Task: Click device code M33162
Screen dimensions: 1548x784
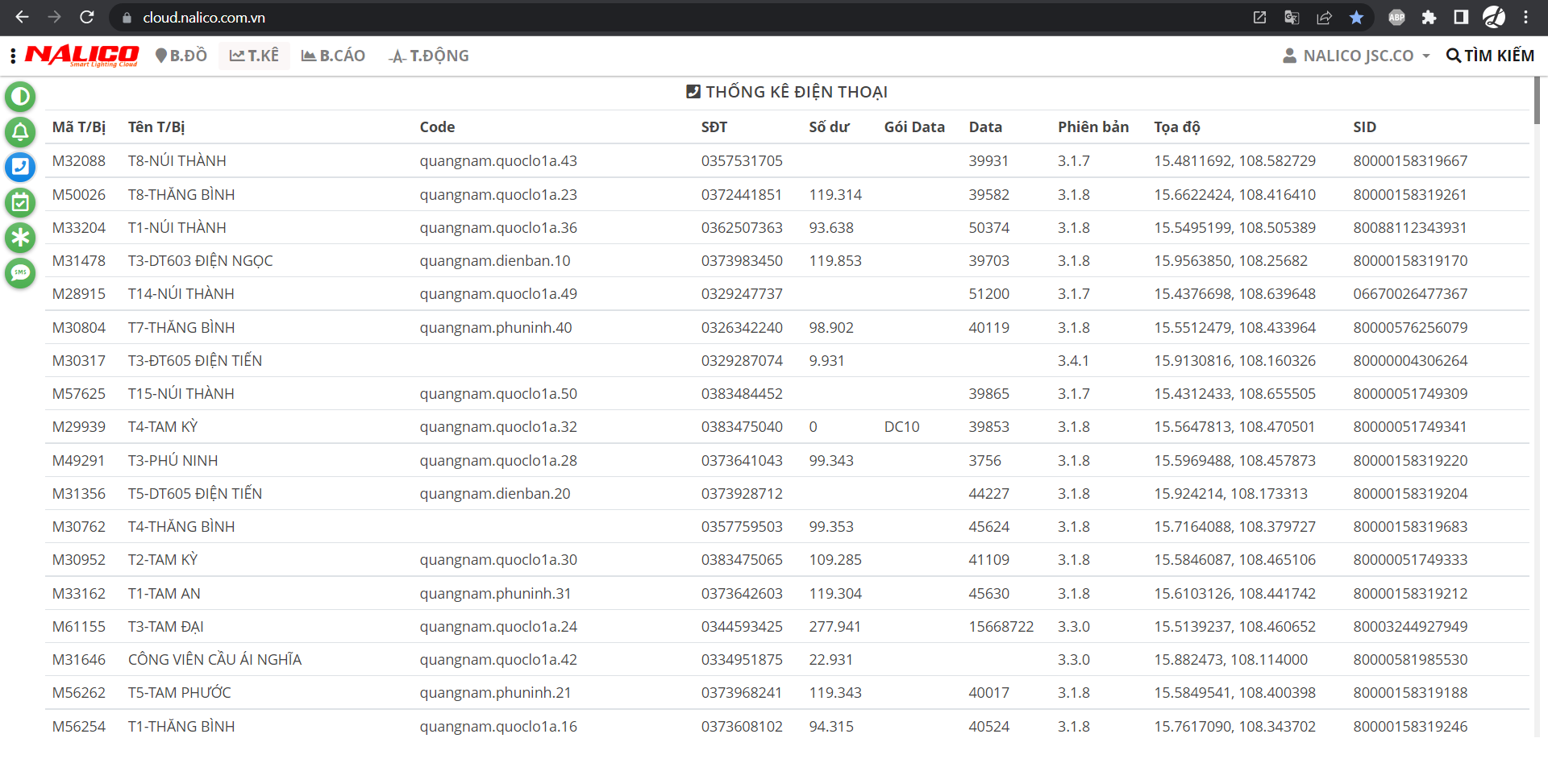Action: point(79,594)
